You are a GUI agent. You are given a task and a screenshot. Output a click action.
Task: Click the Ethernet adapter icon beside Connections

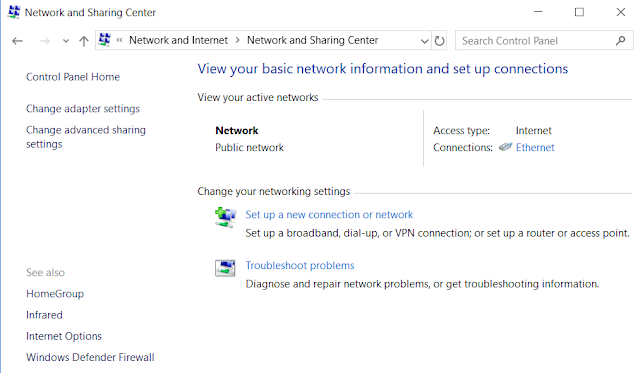[505, 147]
